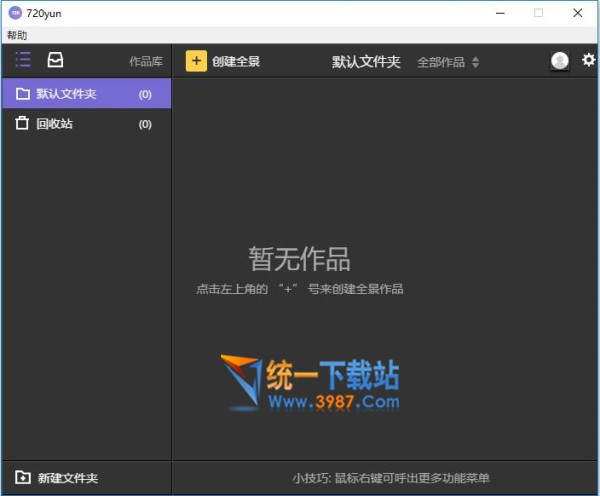
Task: Select the 默认文件夹 folder item
Action: coord(66,94)
